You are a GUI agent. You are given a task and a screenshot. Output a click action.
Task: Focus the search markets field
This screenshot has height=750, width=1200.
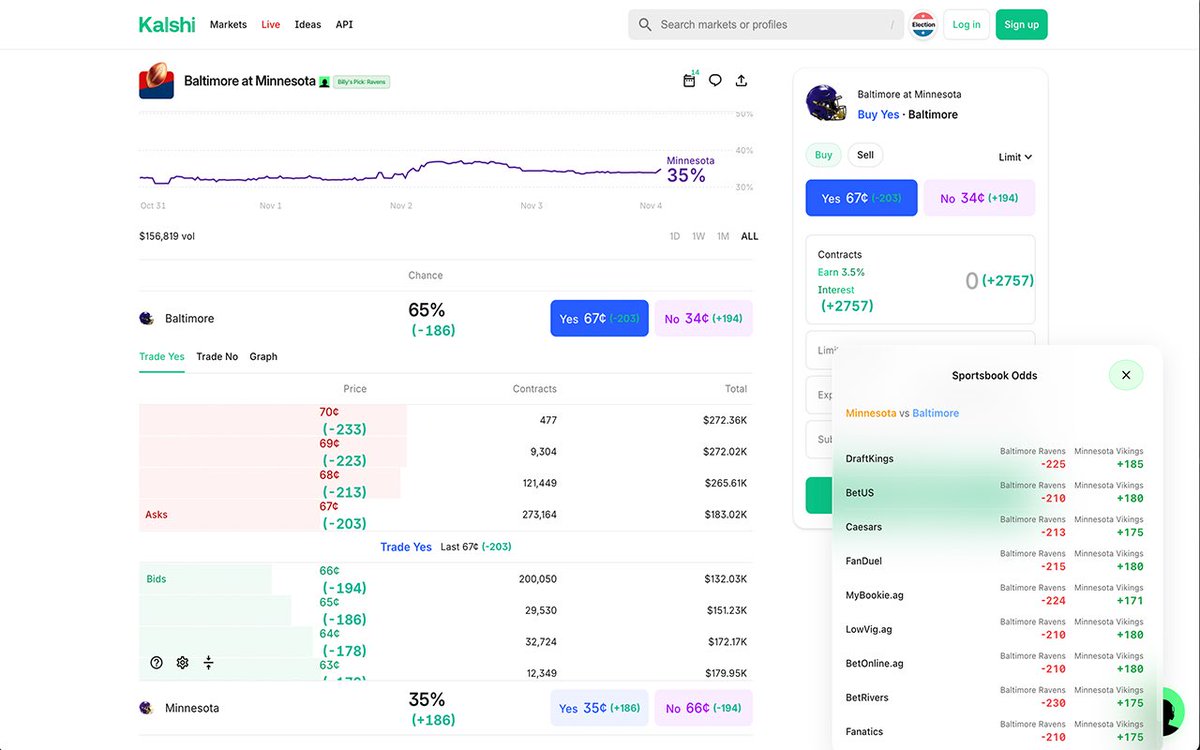pyautogui.click(x=766, y=24)
